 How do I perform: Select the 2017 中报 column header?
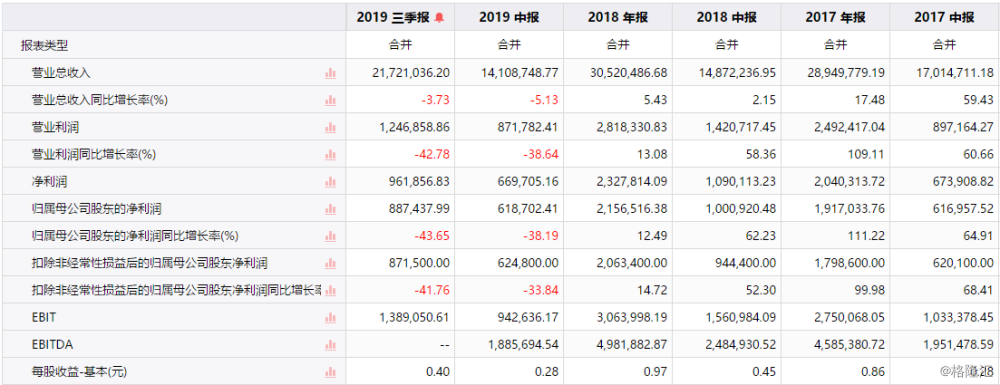tap(945, 18)
